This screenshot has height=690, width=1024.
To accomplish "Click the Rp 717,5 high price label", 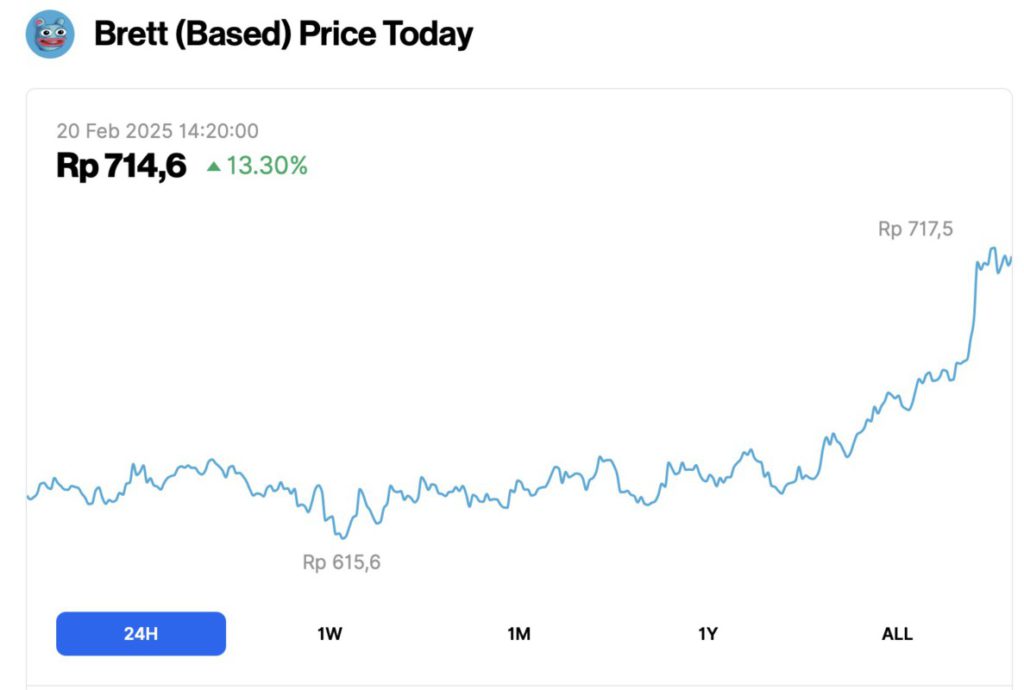I will (x=915, y=229).
